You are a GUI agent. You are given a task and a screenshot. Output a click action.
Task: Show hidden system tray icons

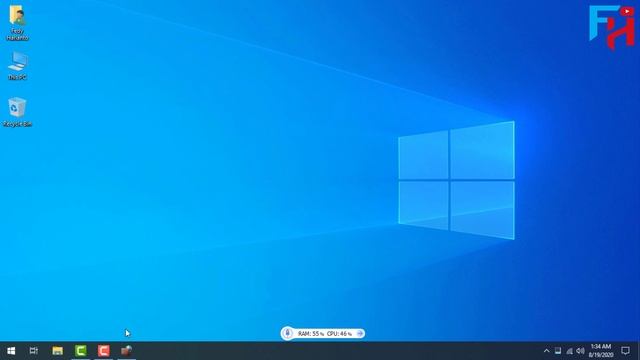[547, 351]
